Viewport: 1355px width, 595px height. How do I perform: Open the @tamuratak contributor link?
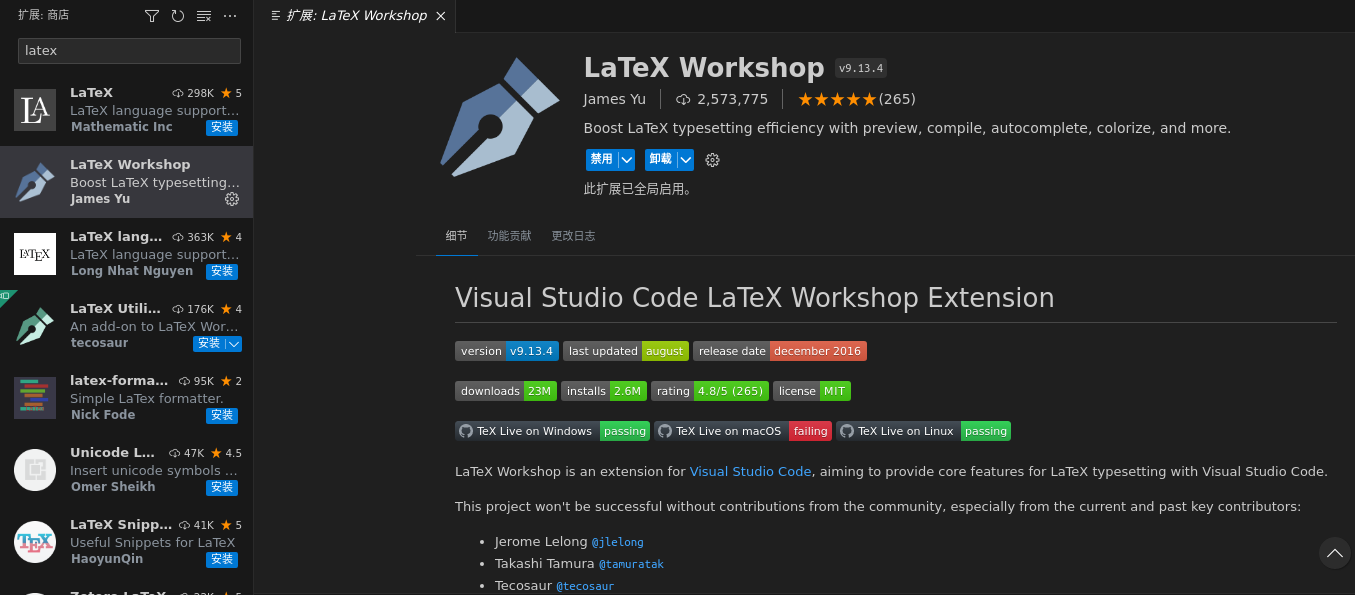click(x=631, y=564)
